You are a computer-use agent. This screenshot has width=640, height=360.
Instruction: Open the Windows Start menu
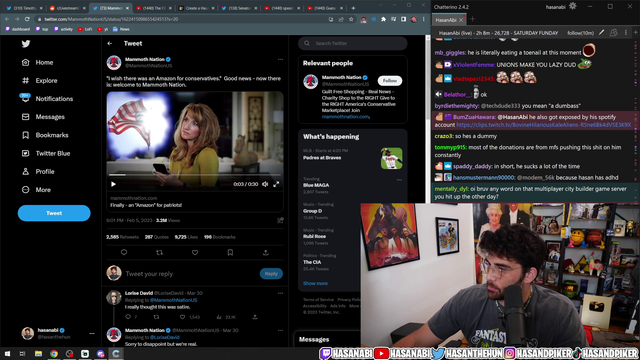point(7,353)
